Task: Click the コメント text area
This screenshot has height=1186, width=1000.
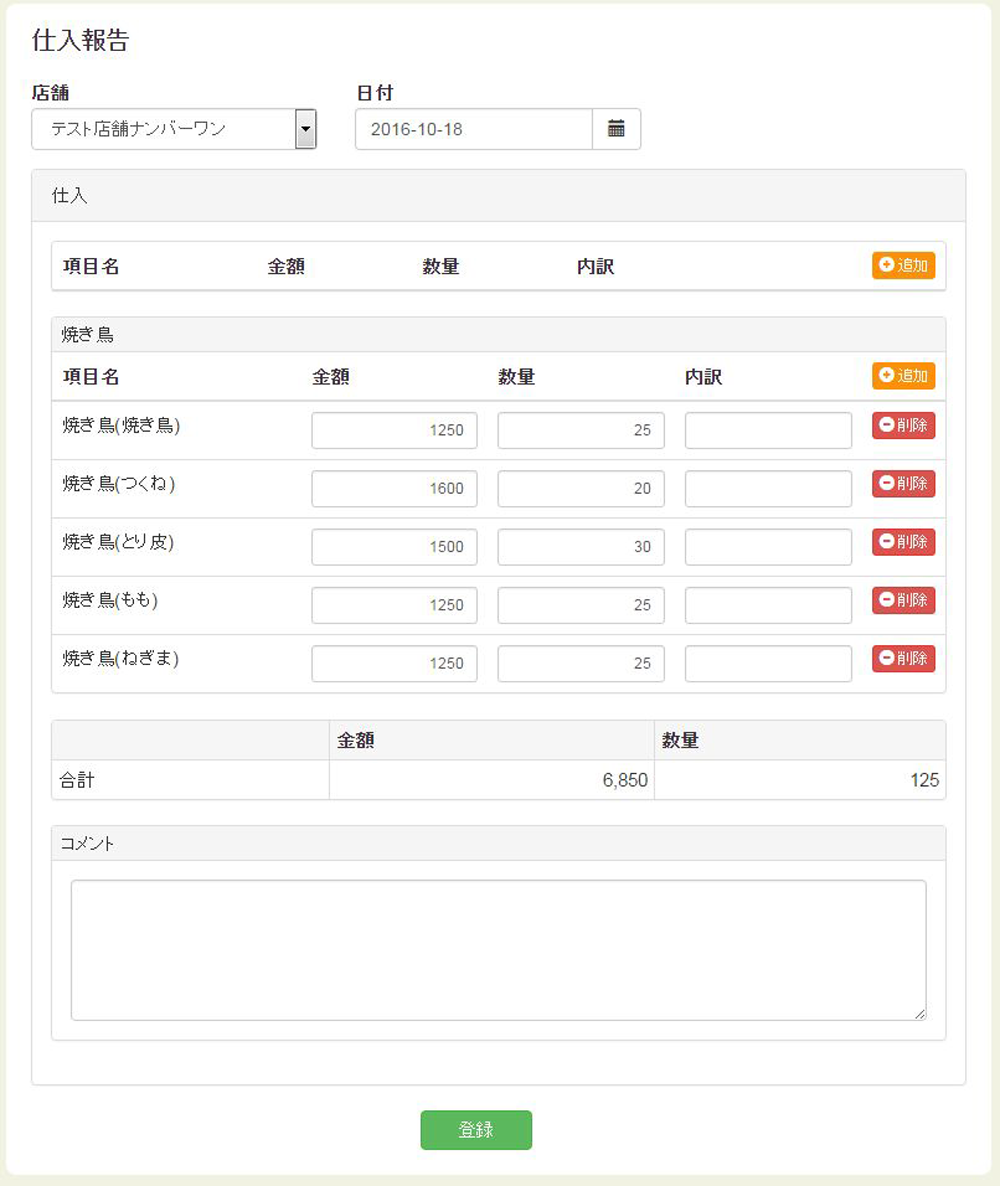Action: (498, 950)
